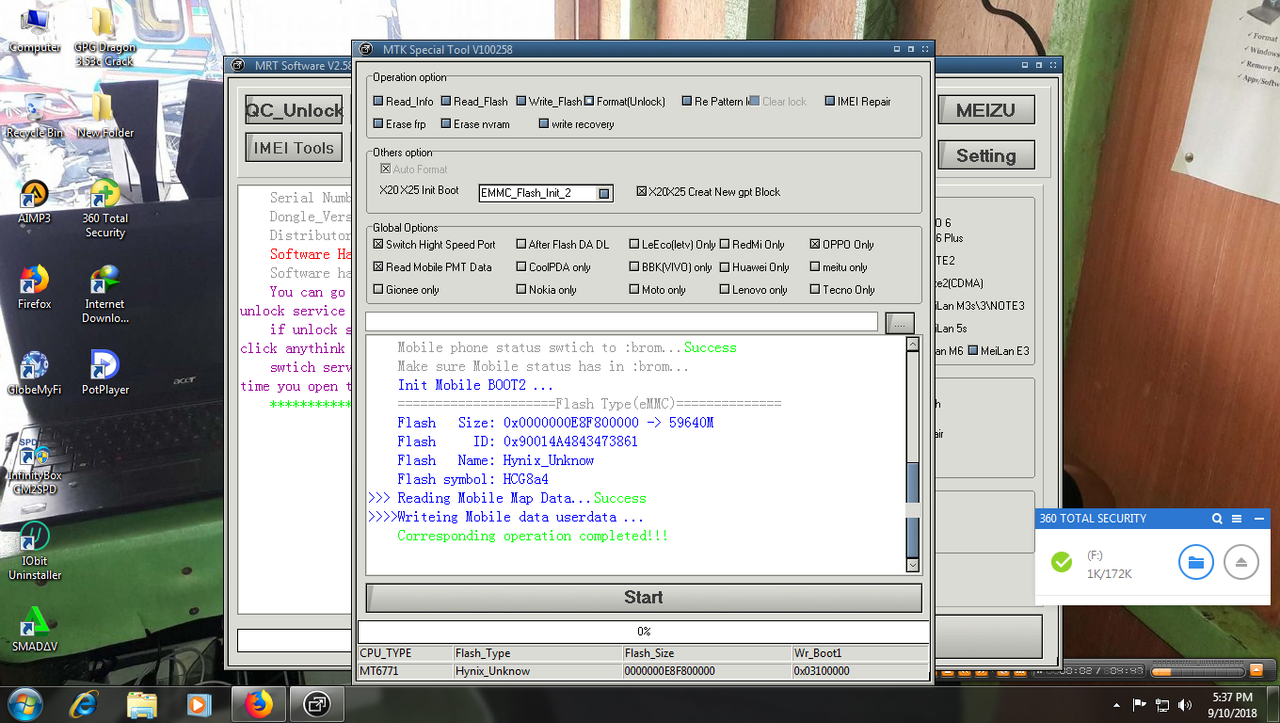Open the media player taskbar icon
1280x723 pixels.
[x=199, y=705]
